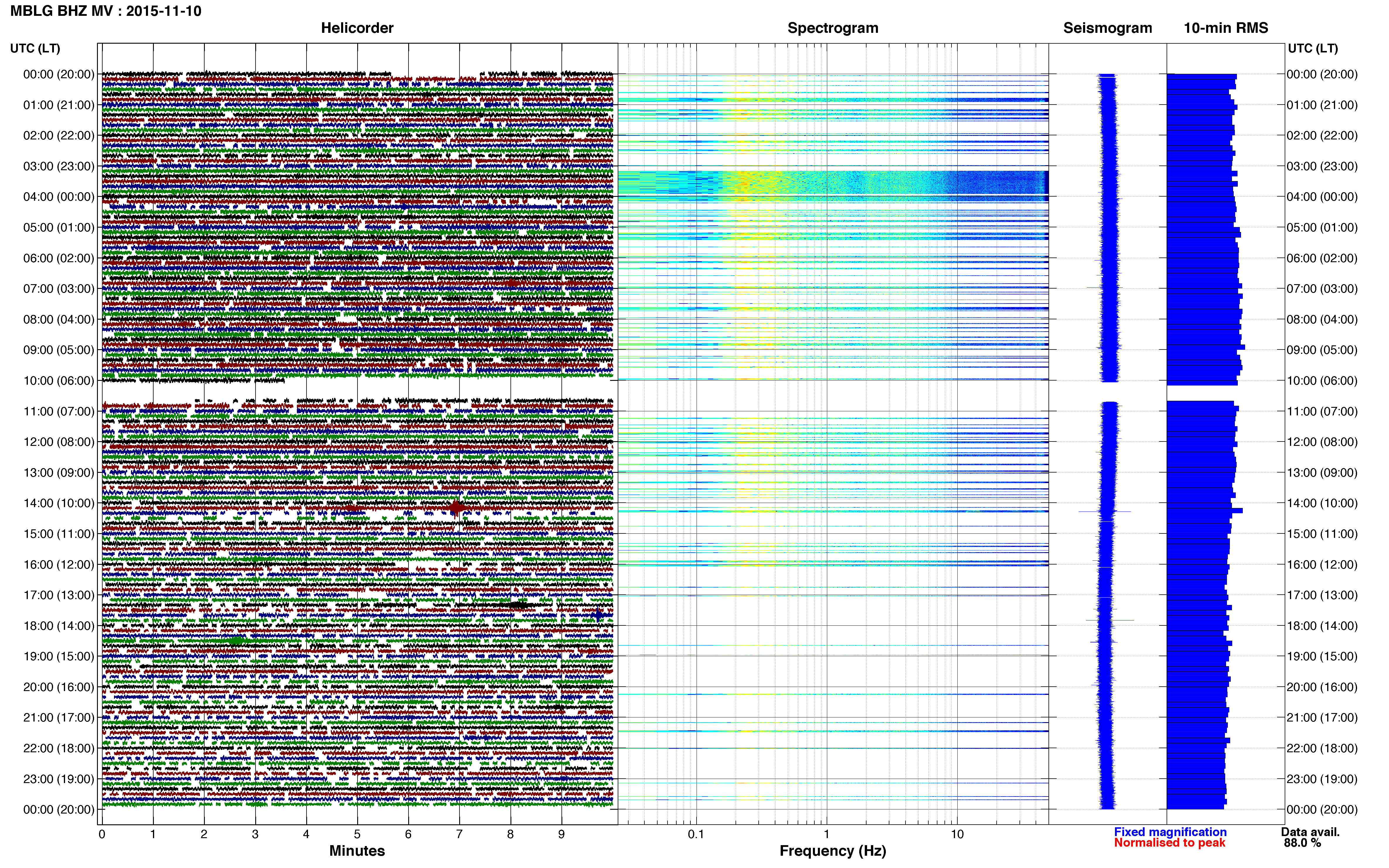Click 11:00 (07:00) on the helicorder time axis
The image size is (1389, 868).
point(59,411)
